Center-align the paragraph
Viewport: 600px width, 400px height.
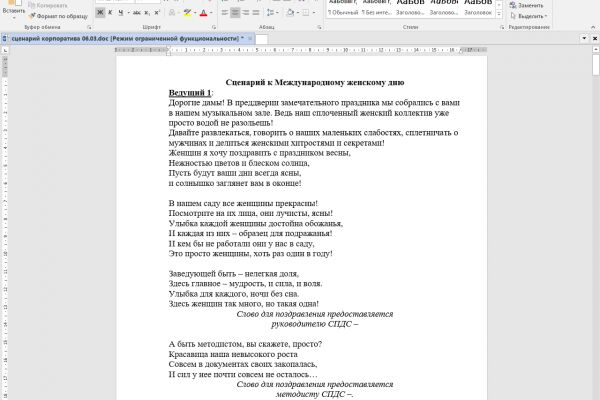click(x=235, y=13)
